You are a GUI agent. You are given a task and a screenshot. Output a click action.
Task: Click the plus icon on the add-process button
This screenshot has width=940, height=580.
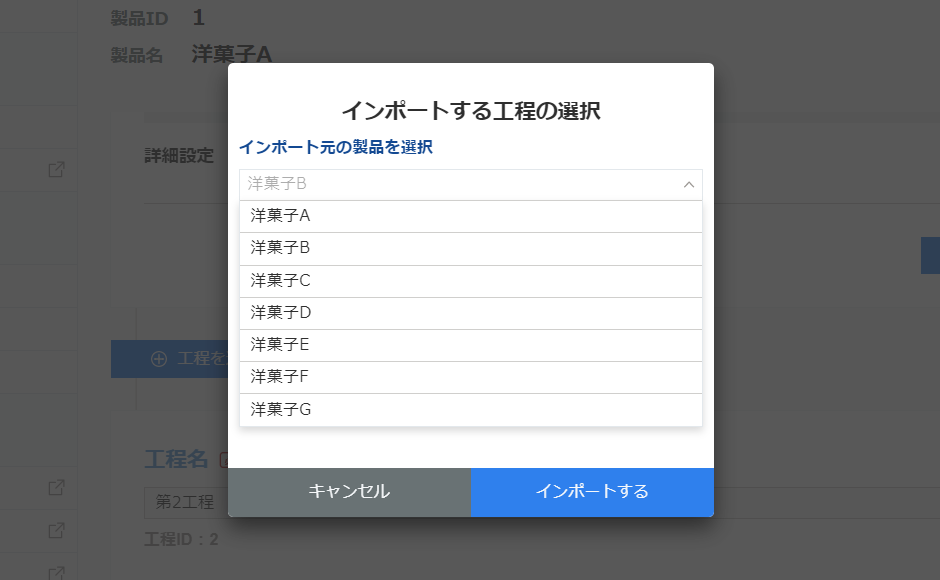pyautogui.click(x=159, y=359)
